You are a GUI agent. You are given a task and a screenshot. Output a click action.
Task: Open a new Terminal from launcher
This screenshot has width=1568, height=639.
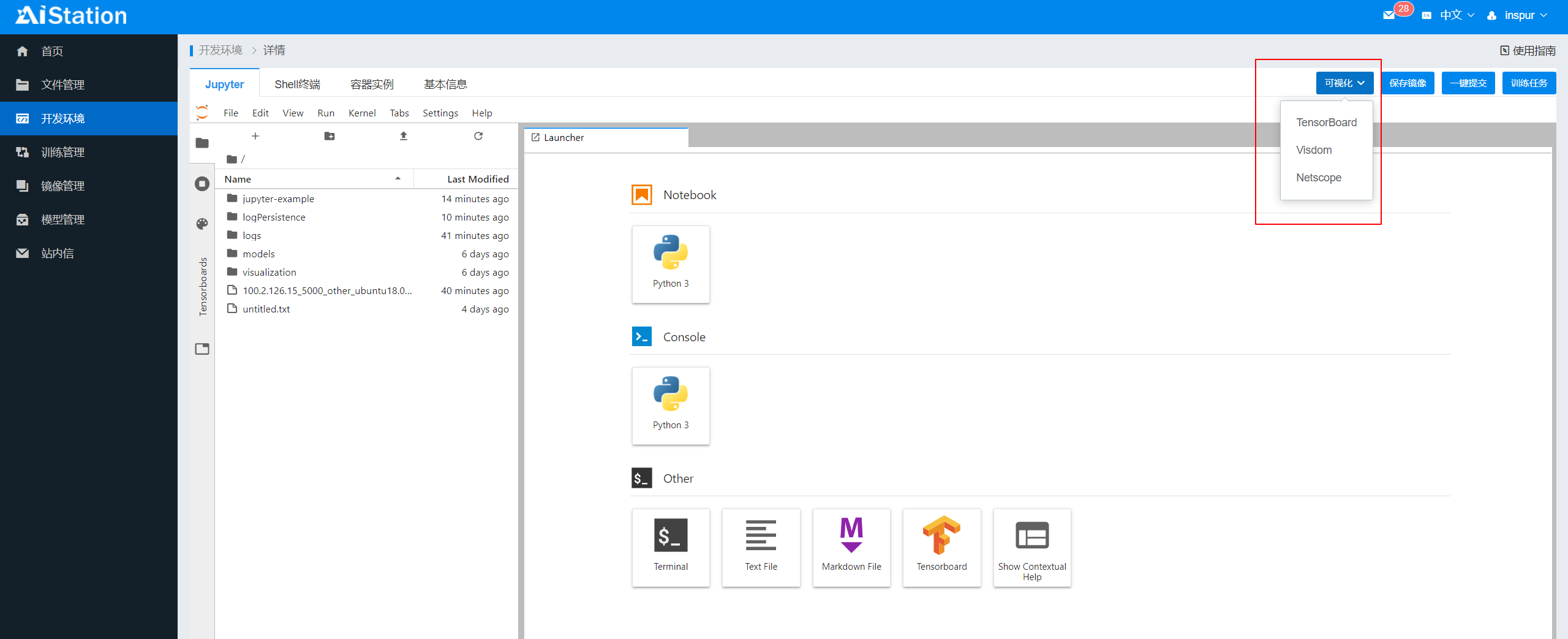[x=671, y=547]
